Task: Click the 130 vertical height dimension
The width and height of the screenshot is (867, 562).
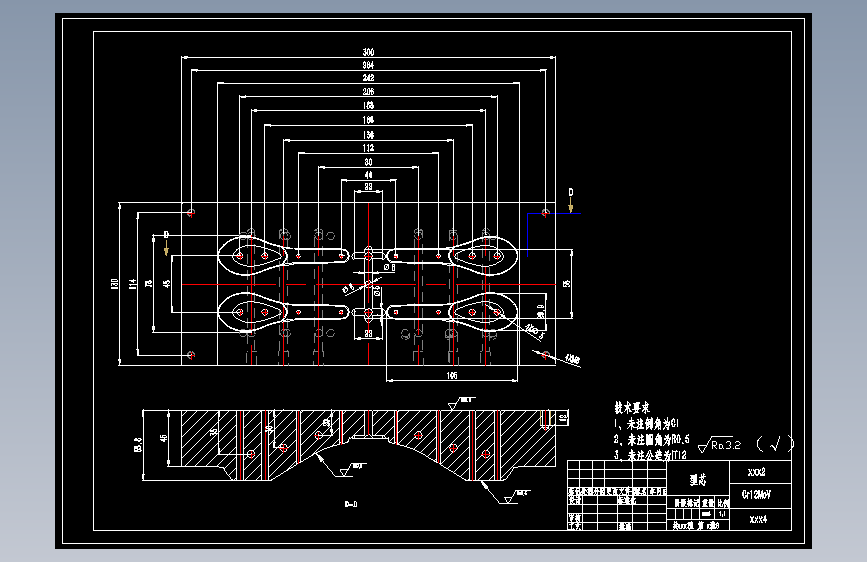Action: [114, 284]
